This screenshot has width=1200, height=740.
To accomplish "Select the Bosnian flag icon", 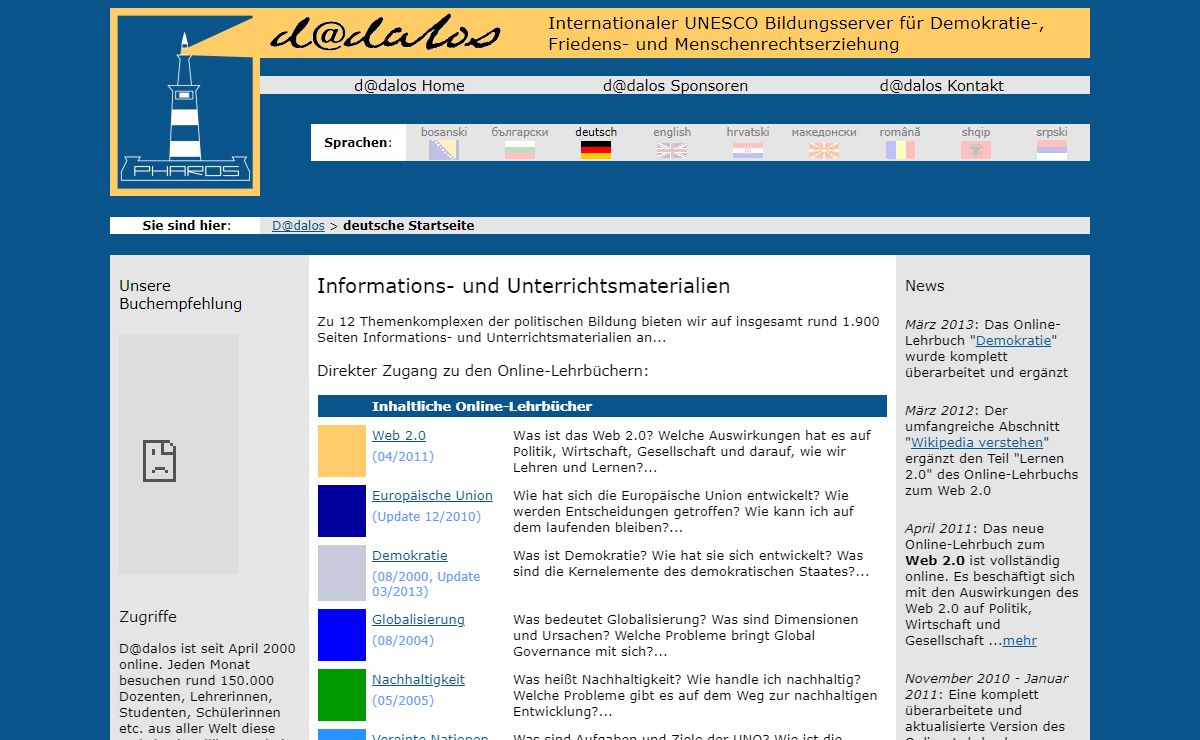I will [444, 151].
